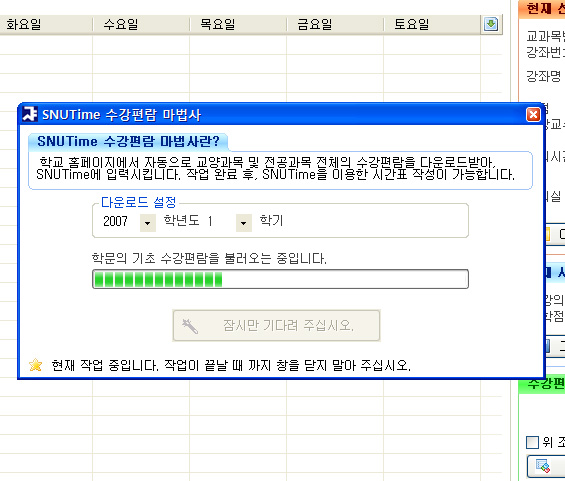Click the 학년도 label in download settings
This screenshot has width=565, height=481.
pyautogui.click(x=181, y=220)
